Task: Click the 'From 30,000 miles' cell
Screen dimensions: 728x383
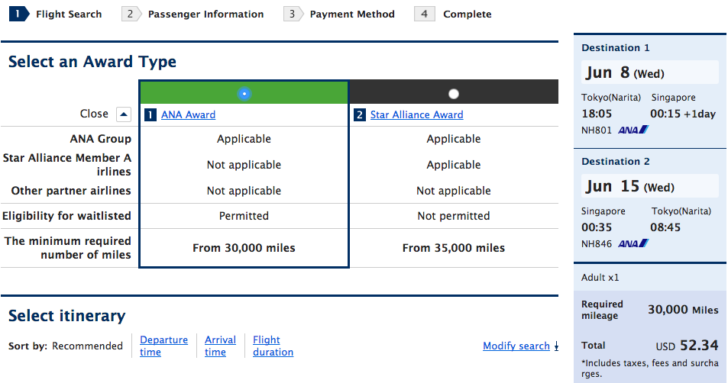Action: [x=244, y=248]
